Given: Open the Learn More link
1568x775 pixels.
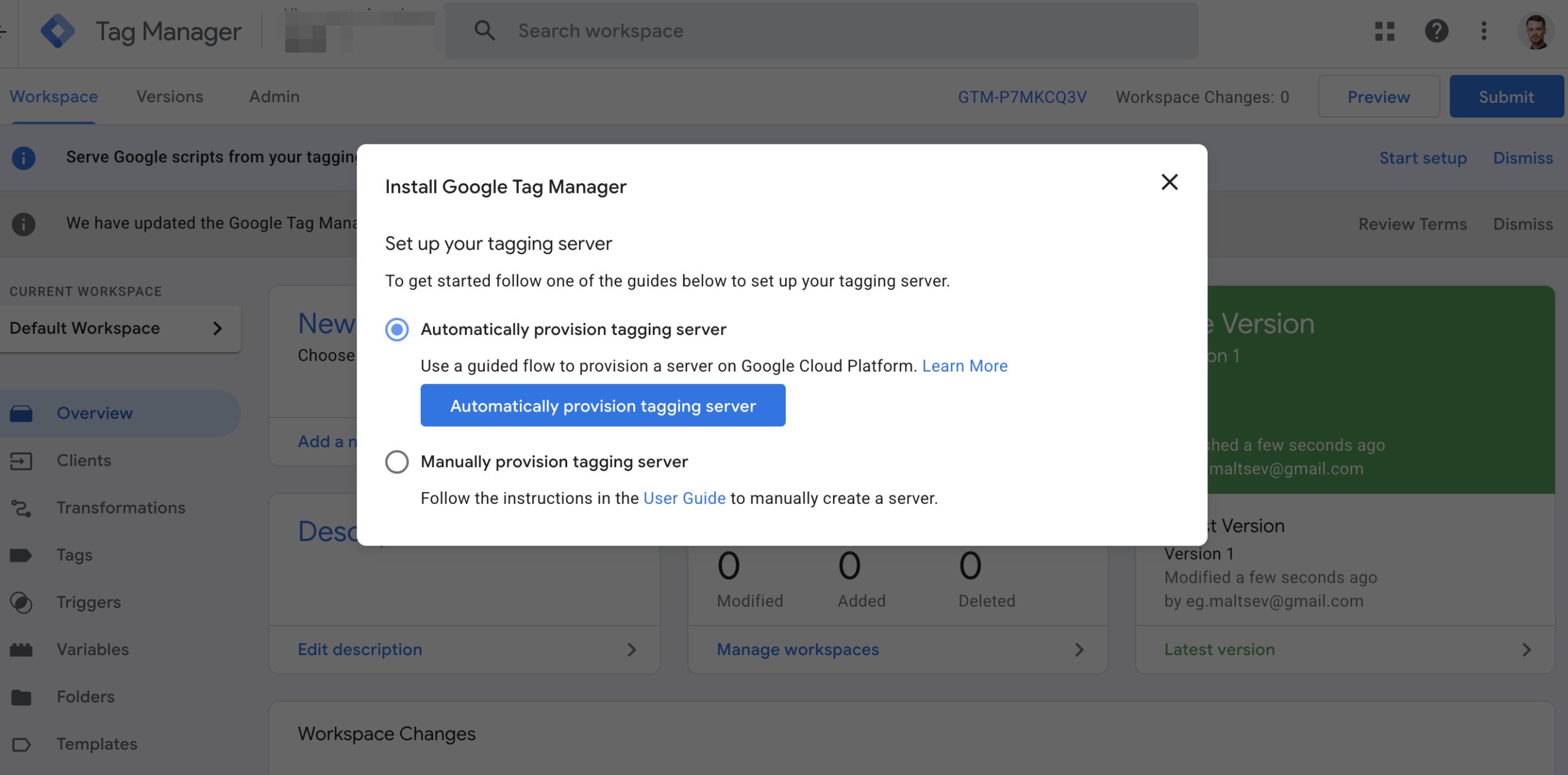Looking at the screenshot, I should pyautogui.click(x=965, y=365).
